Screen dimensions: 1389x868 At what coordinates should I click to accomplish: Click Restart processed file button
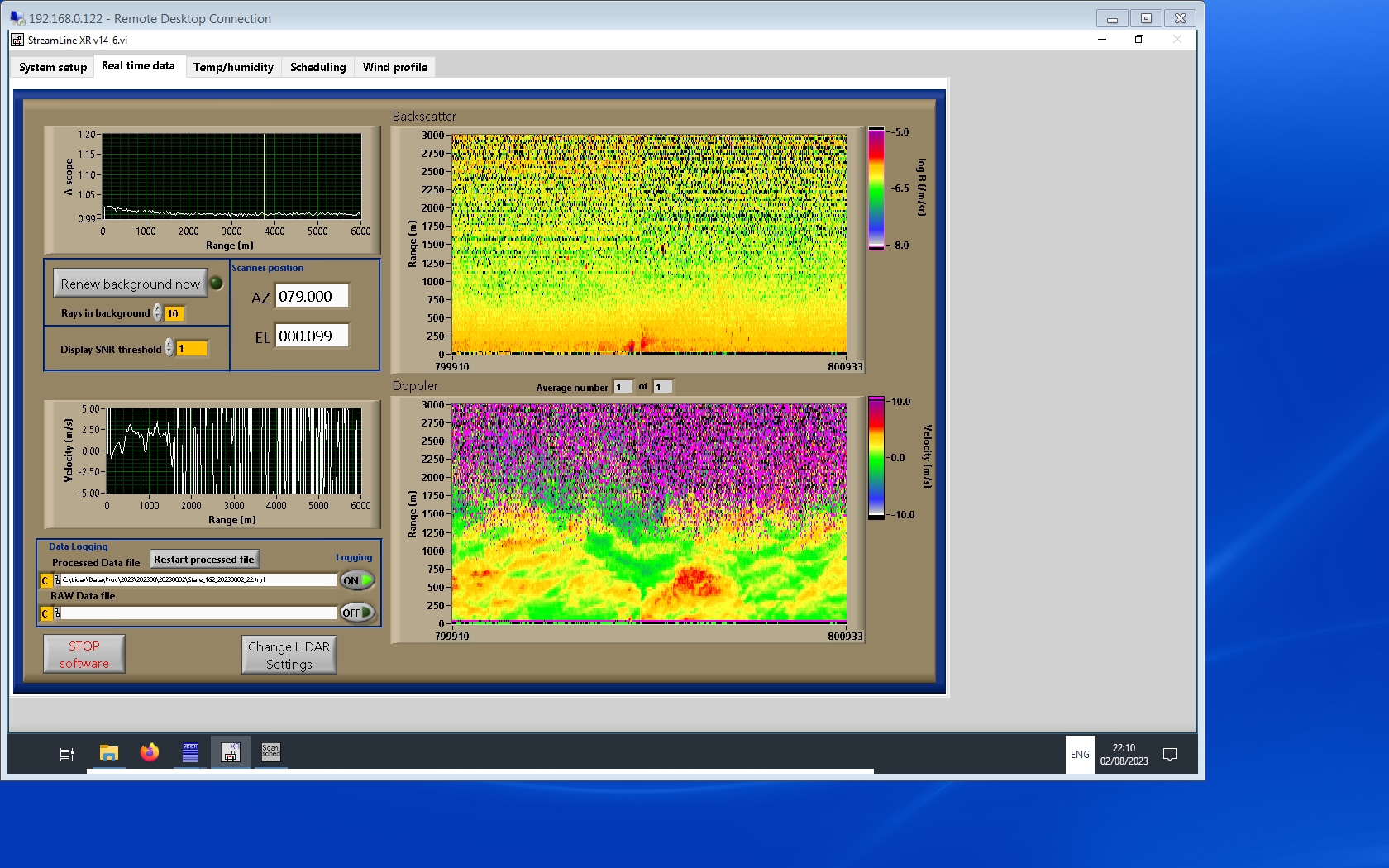pos(203,560)
